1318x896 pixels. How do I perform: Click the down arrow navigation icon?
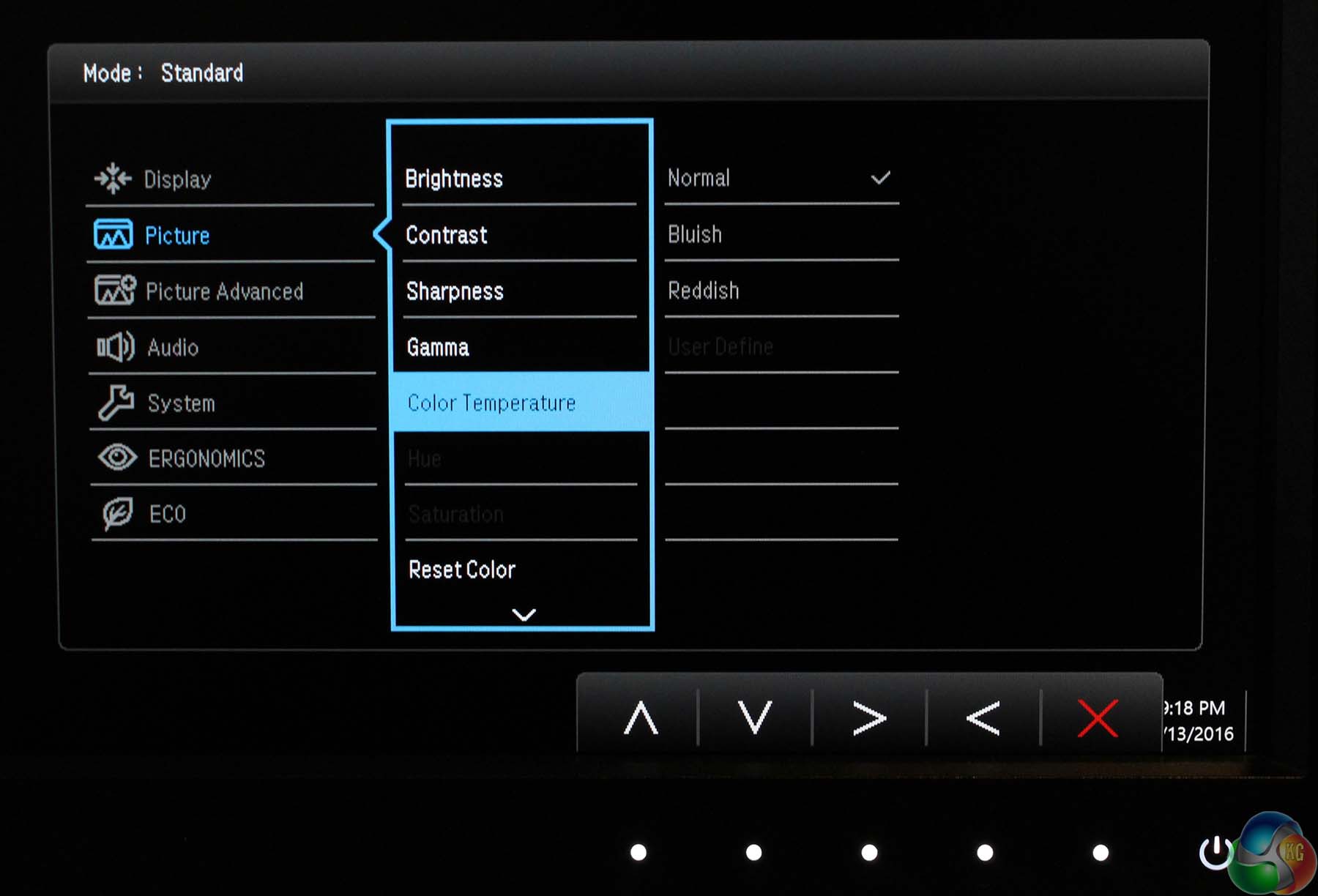755,717
